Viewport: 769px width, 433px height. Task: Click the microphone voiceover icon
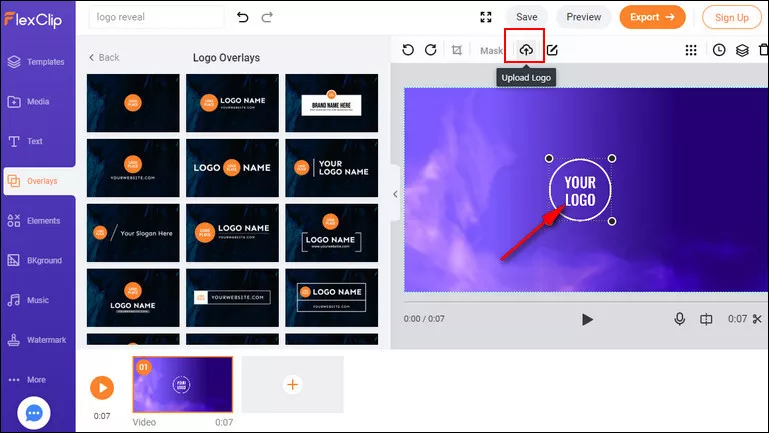679,319
